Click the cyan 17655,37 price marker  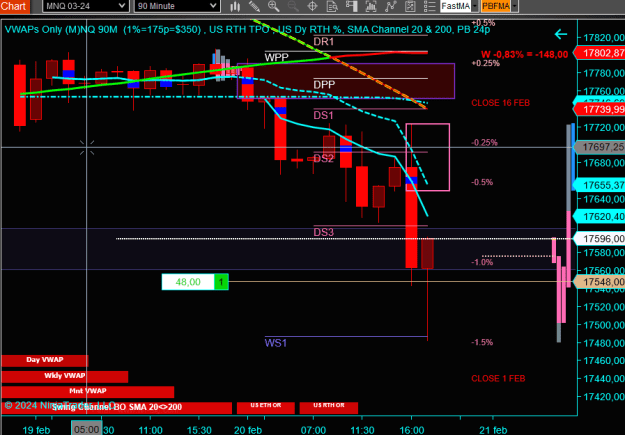pos(599,185)
